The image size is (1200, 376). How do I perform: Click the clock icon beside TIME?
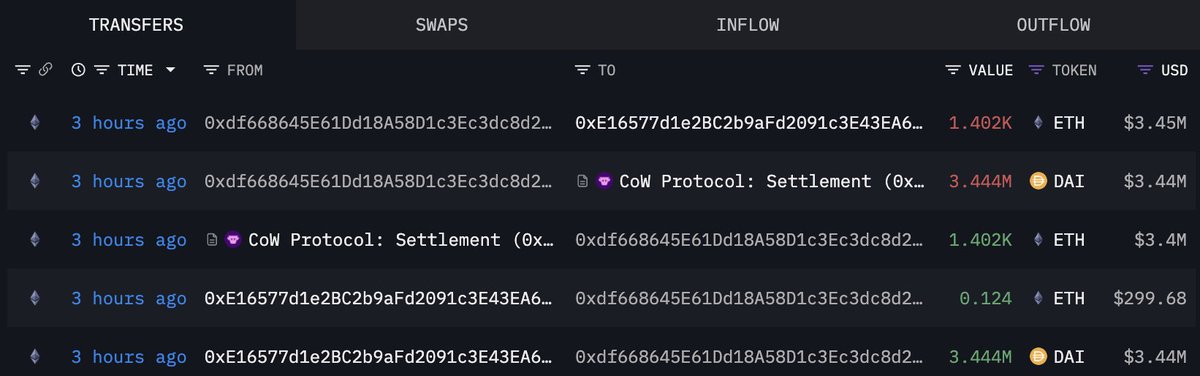tap(78, 71)
